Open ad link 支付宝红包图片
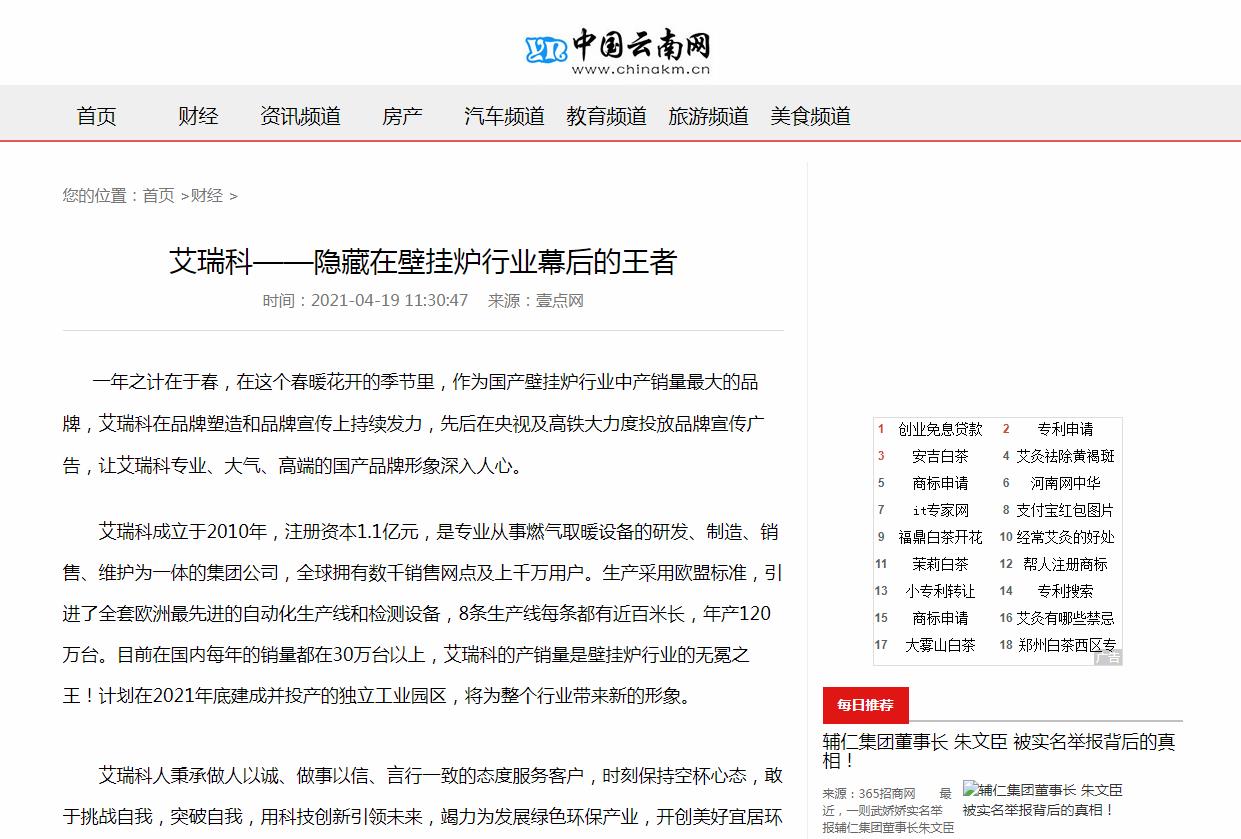 [1065, 510]
